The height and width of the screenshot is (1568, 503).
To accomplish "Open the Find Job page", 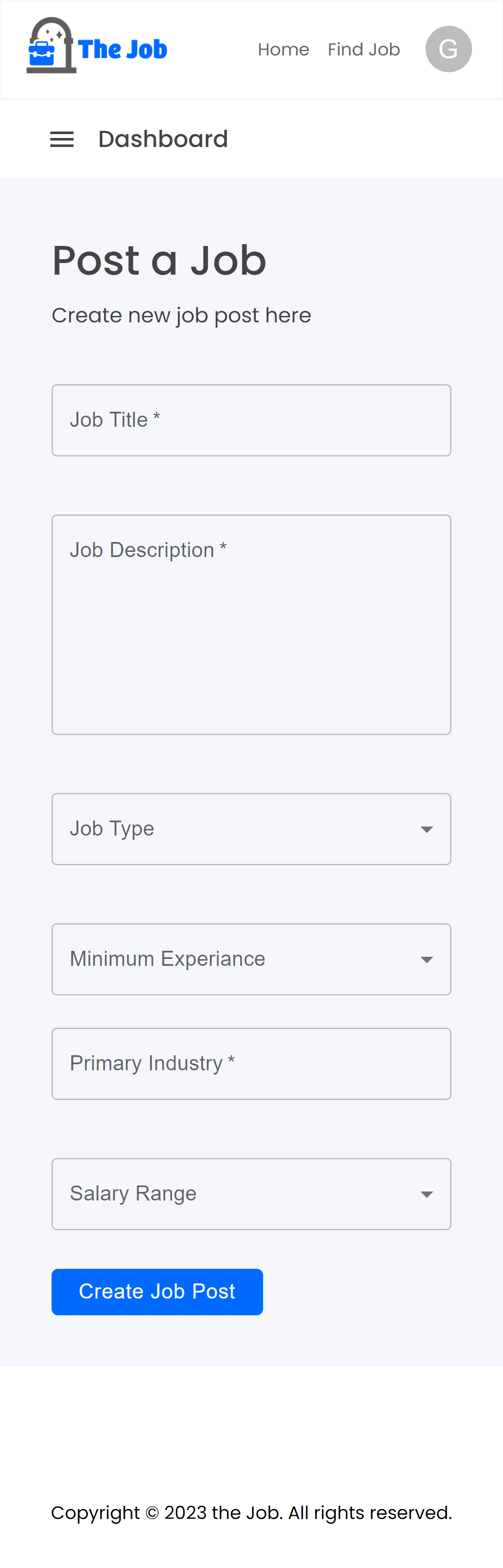I will 364,49.
